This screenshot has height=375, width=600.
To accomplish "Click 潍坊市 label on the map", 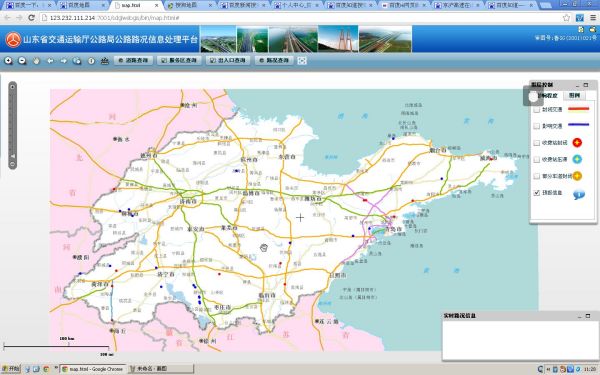I will 313,199.
